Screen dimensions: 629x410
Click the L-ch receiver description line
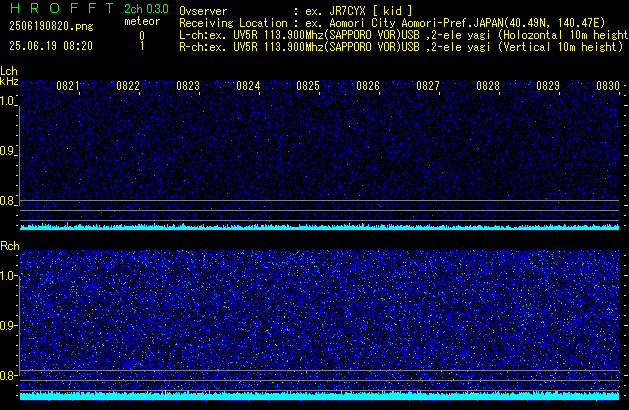tap(404, 35)
